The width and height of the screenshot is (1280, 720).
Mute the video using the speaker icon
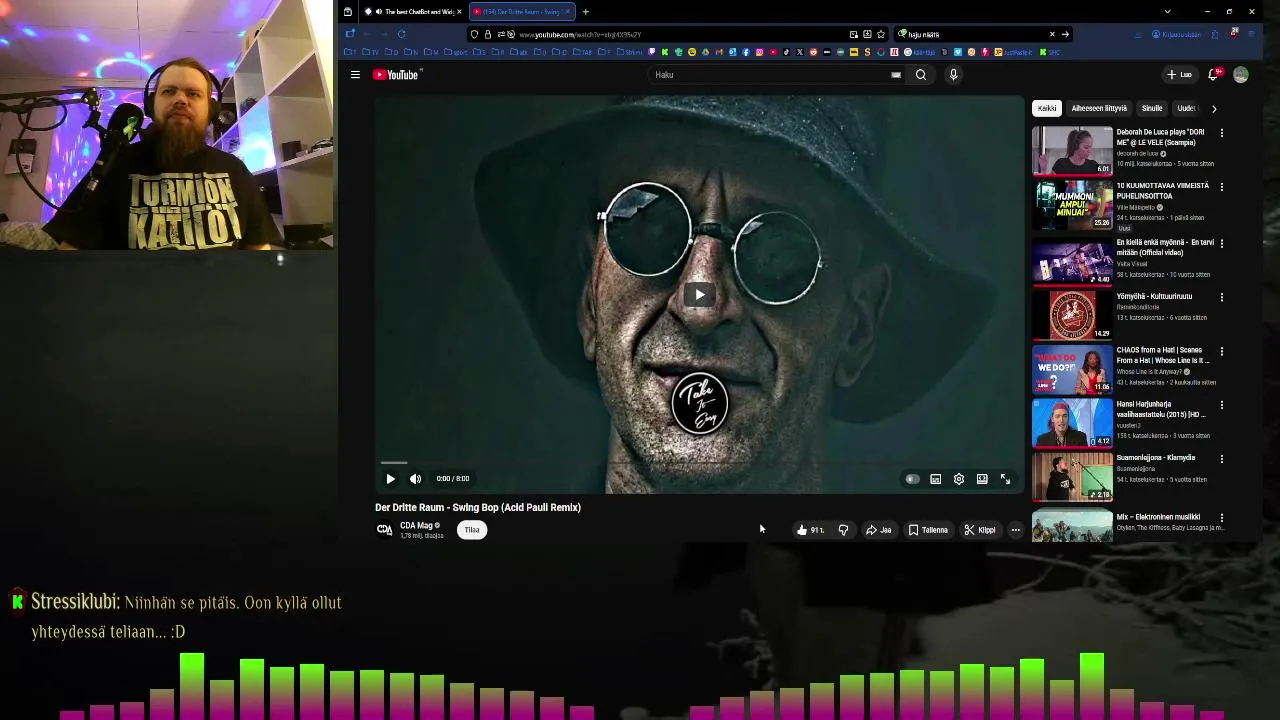coord(415,478)
